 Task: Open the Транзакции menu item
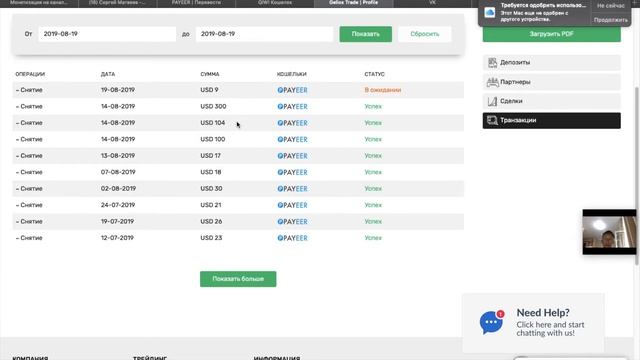pos(551,120)
